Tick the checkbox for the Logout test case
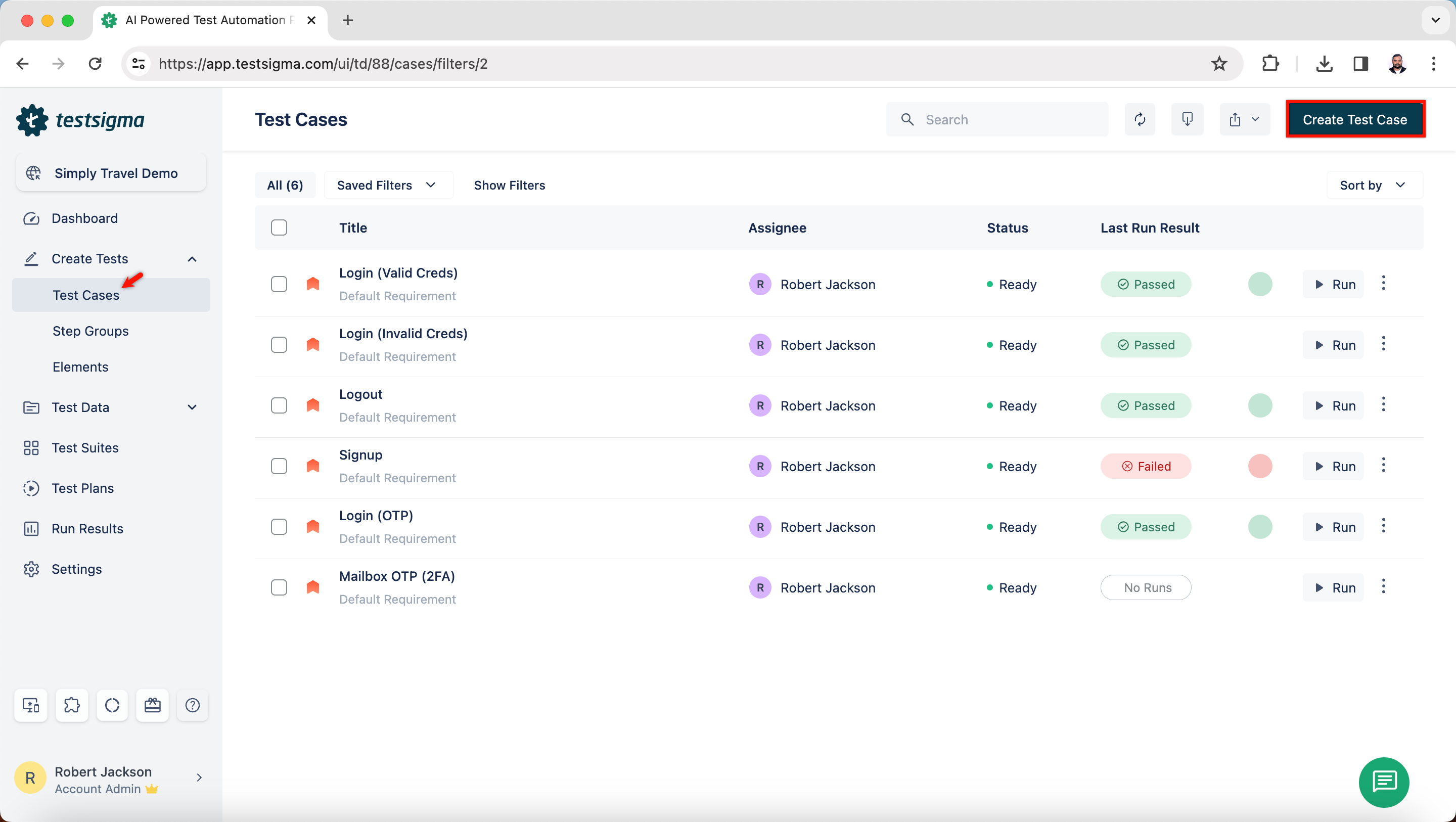The height and width of the screenshot is (822, 1456). (279, 405)
